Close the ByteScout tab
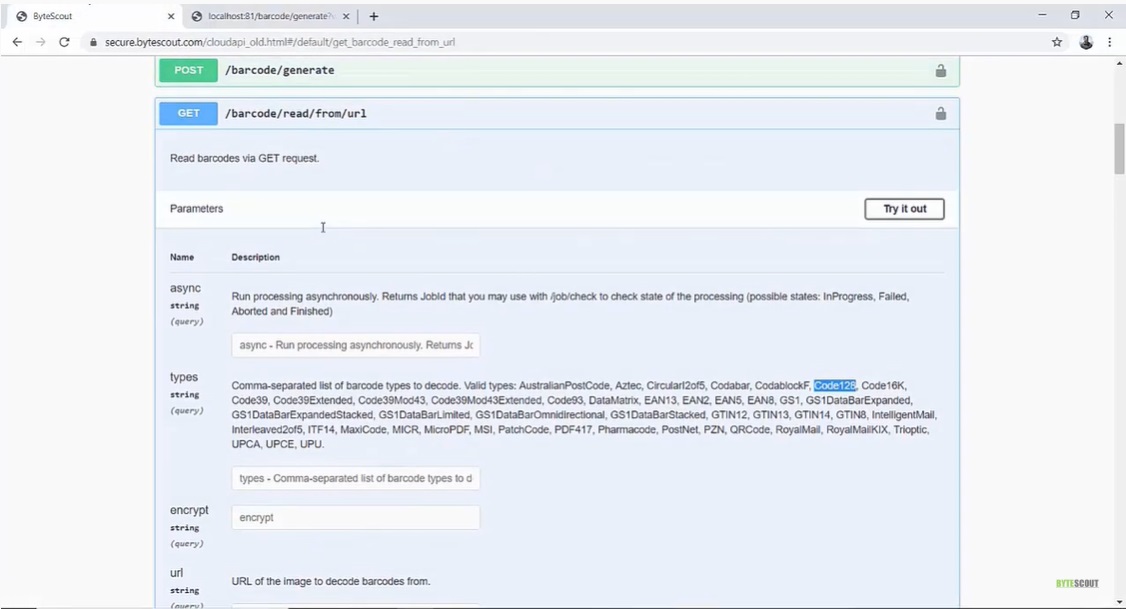This screenshot has width=1126, height=609. point(171,16)
